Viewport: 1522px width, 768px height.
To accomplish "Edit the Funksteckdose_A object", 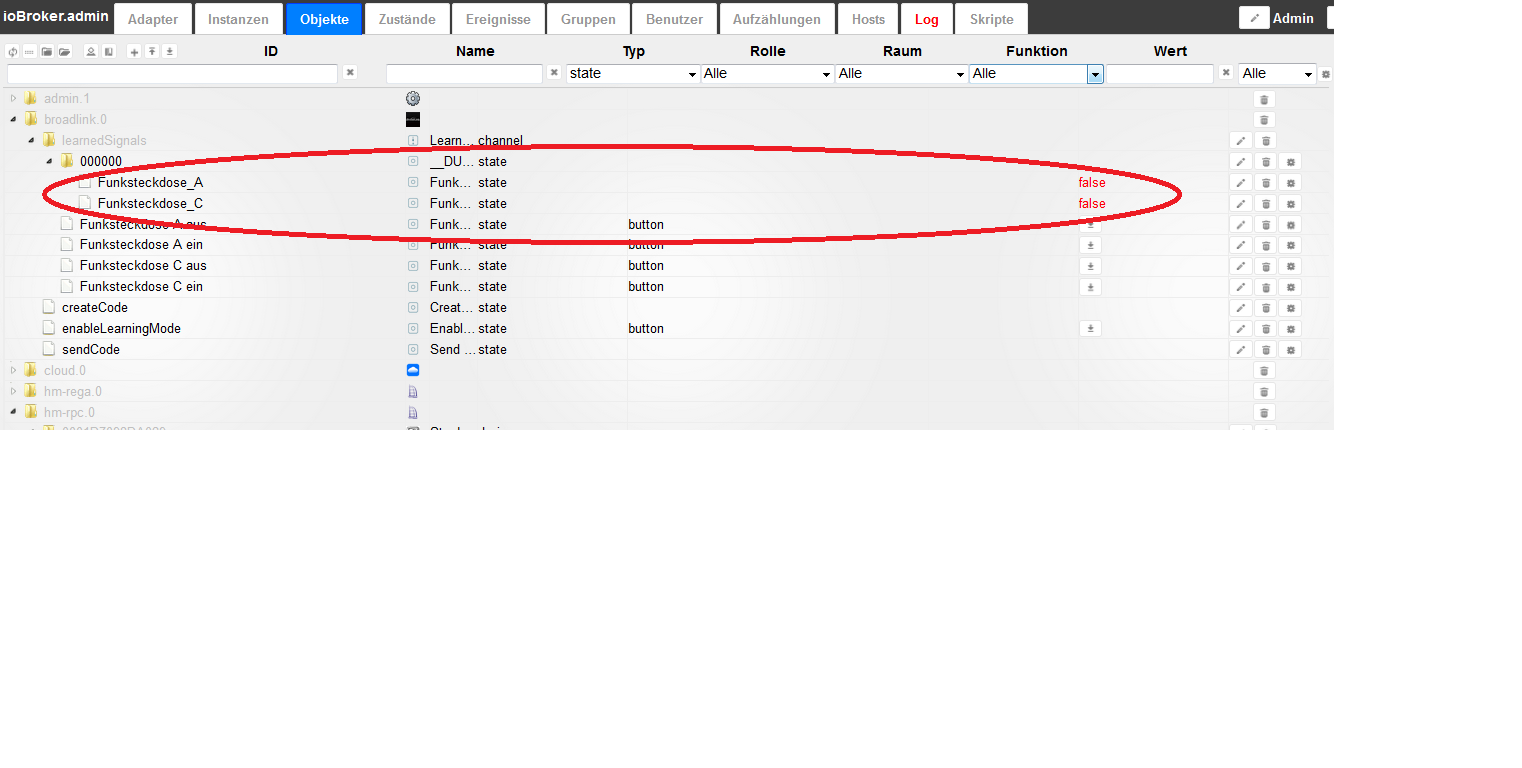I will (x=1240, y=183).
